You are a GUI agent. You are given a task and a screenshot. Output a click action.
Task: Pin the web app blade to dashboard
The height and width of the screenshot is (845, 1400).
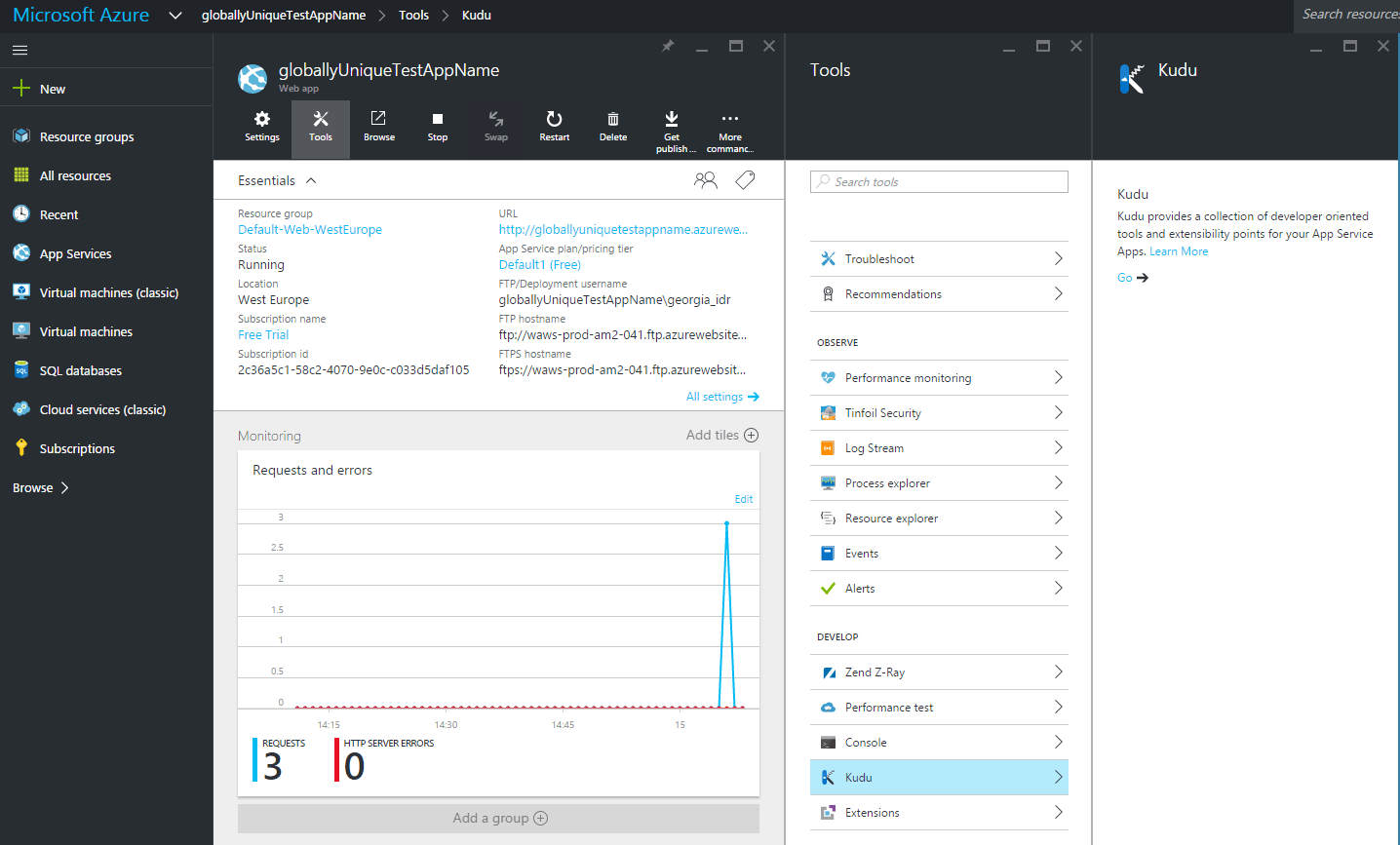point(668,46)
